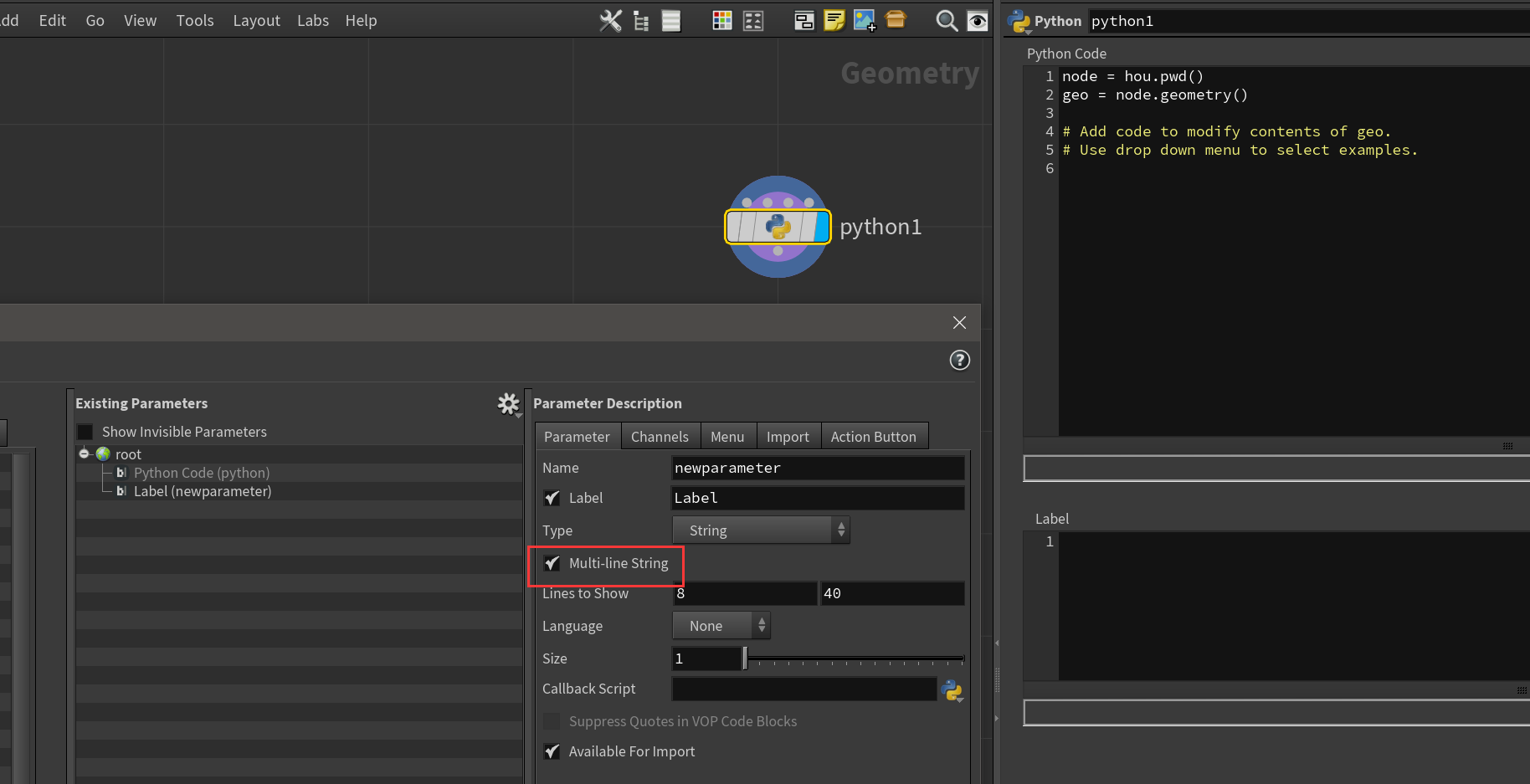1530x784 pixels.
Task: Create a sticky note via toolbar icon
Action: coord(834,21)
